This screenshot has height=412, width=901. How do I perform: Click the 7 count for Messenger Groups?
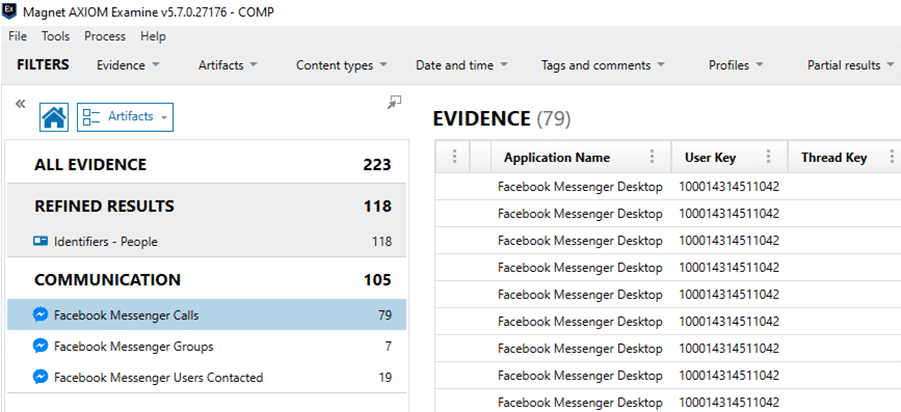pyautogui.click(x=388, y=346)
